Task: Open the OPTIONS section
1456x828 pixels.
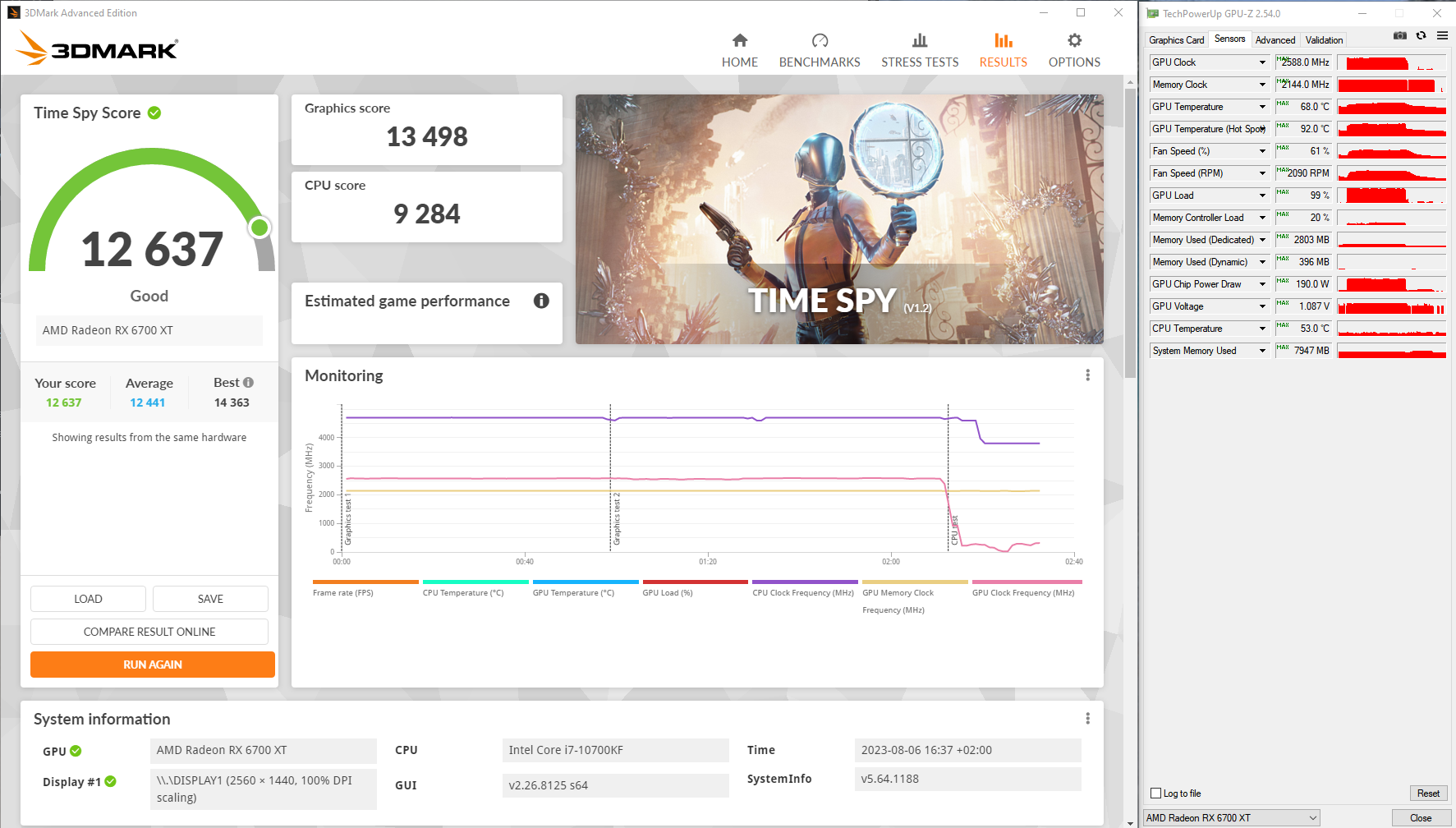Action: coord(1074,51)
